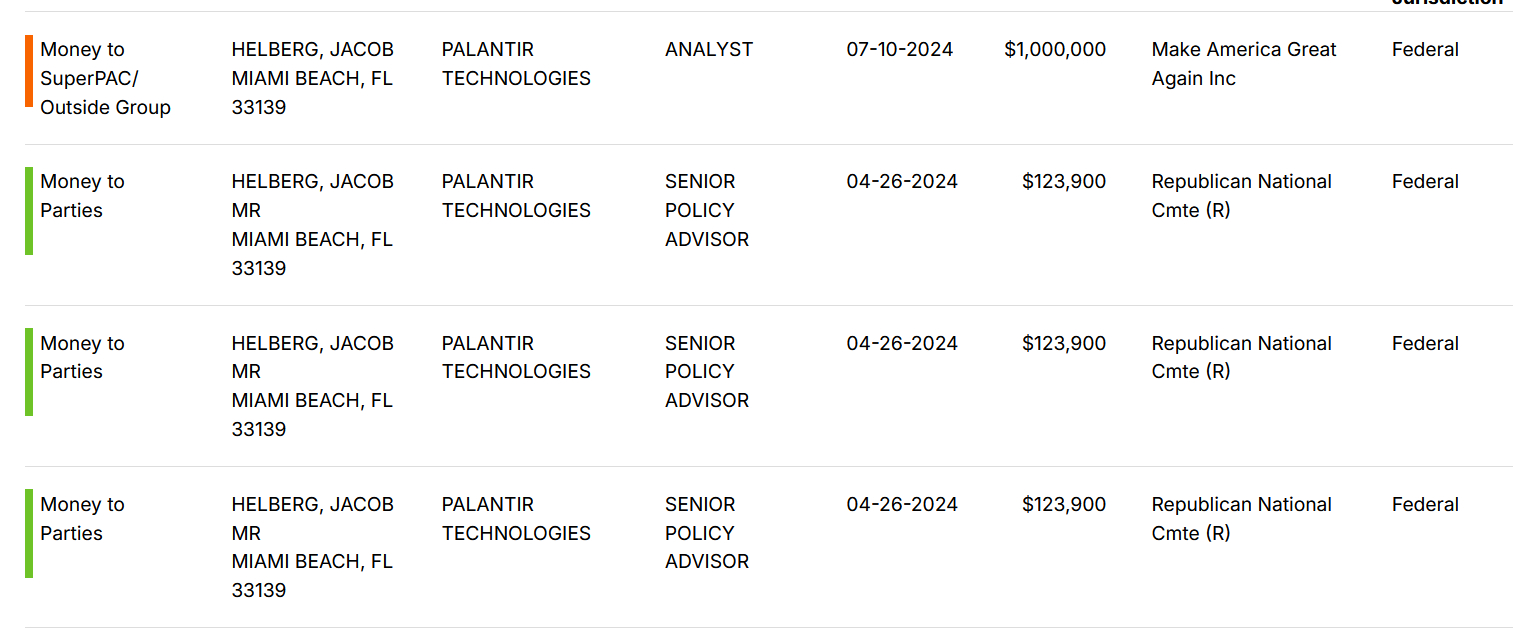Click the last green Money to Parties bar
The width and height of the screenshot is (1513, 634).
click(29, 533)
